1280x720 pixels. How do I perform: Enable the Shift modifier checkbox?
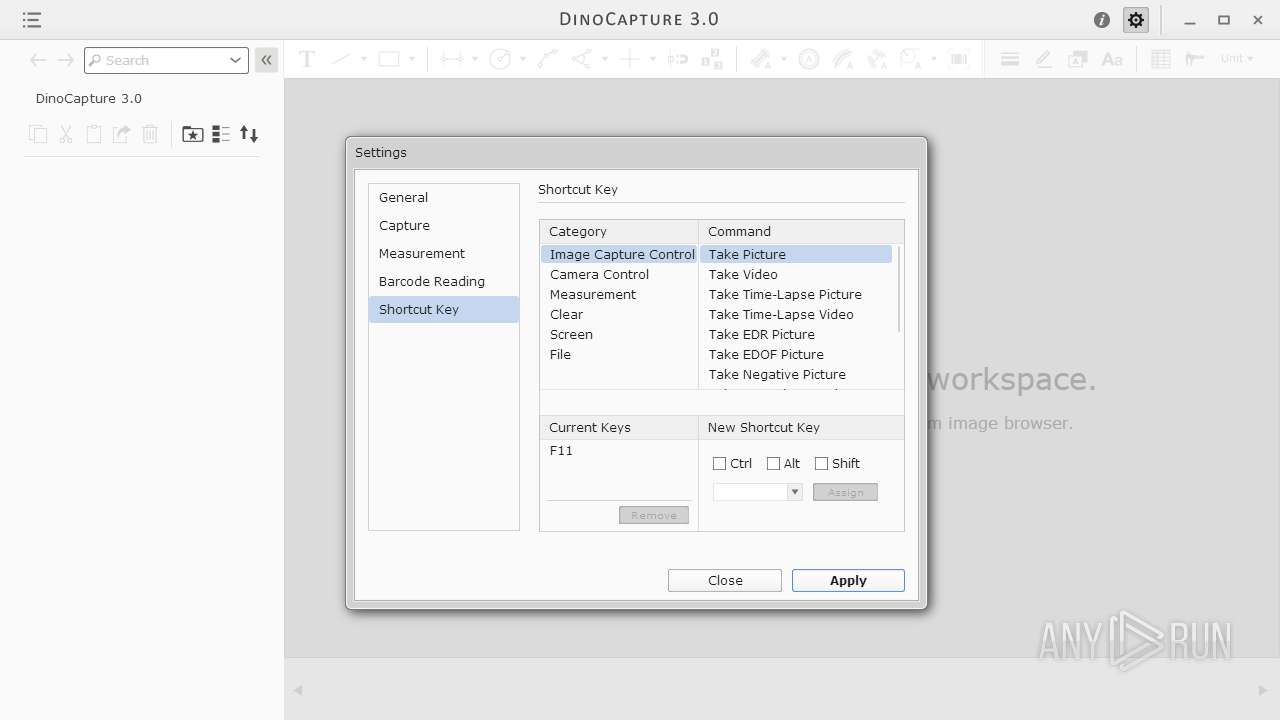(821, 463)
